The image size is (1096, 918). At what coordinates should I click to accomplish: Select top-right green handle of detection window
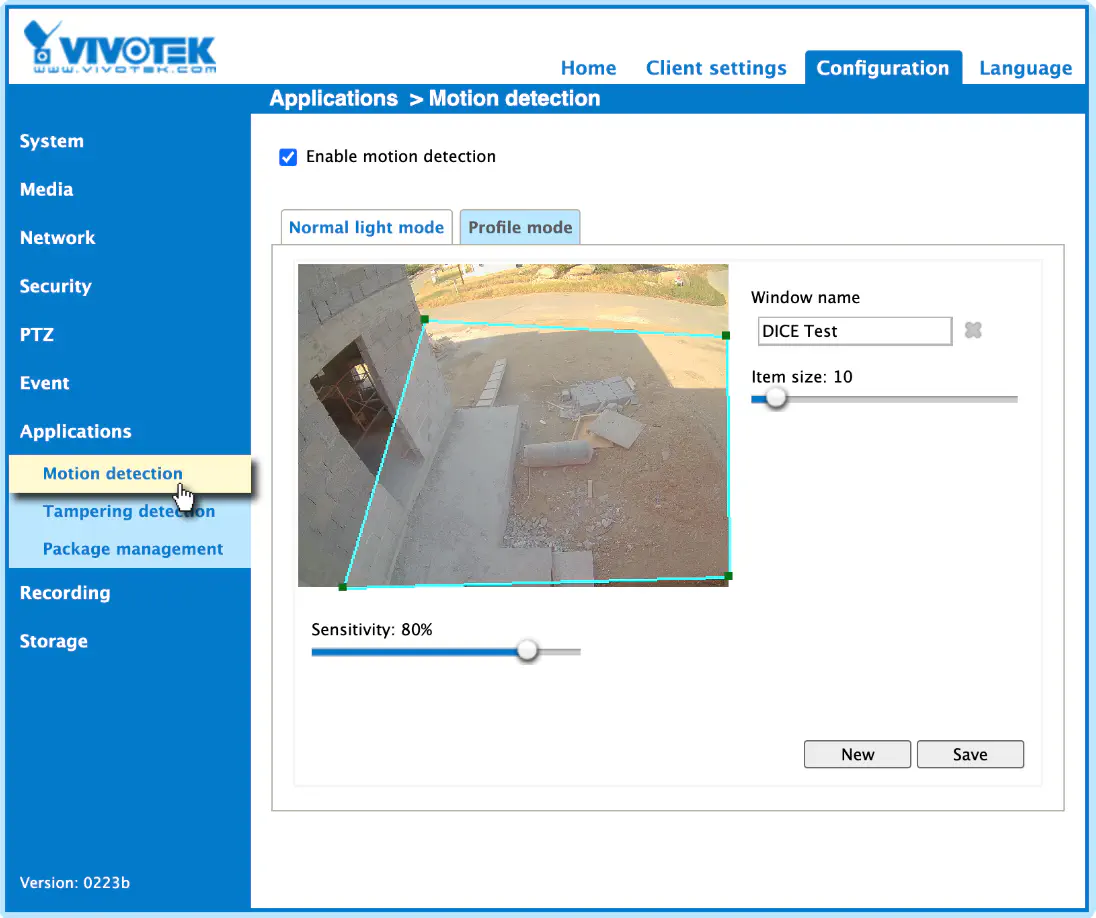[x=726, y=336]
